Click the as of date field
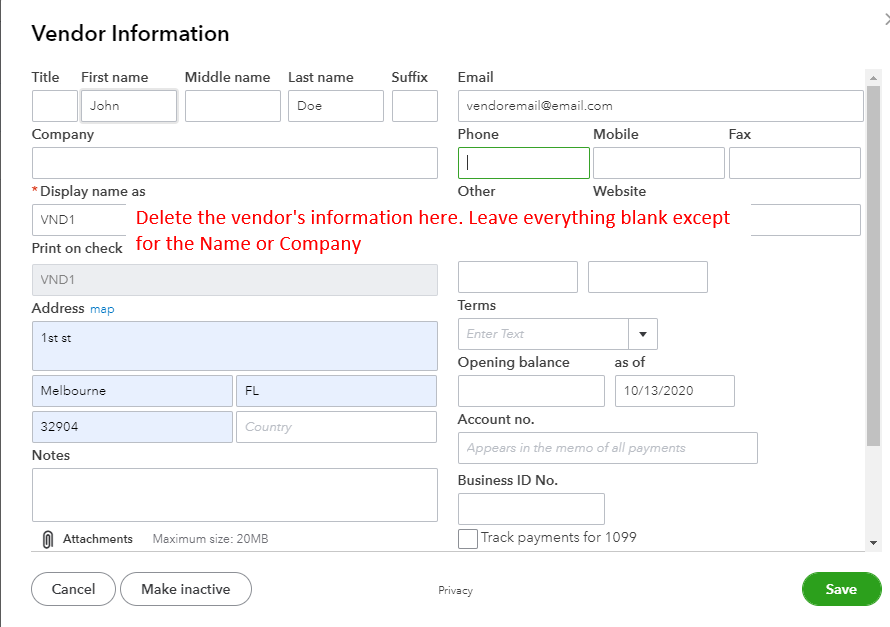Image resolution: width=890 pixels, height=627 pixels. (674, 391)
